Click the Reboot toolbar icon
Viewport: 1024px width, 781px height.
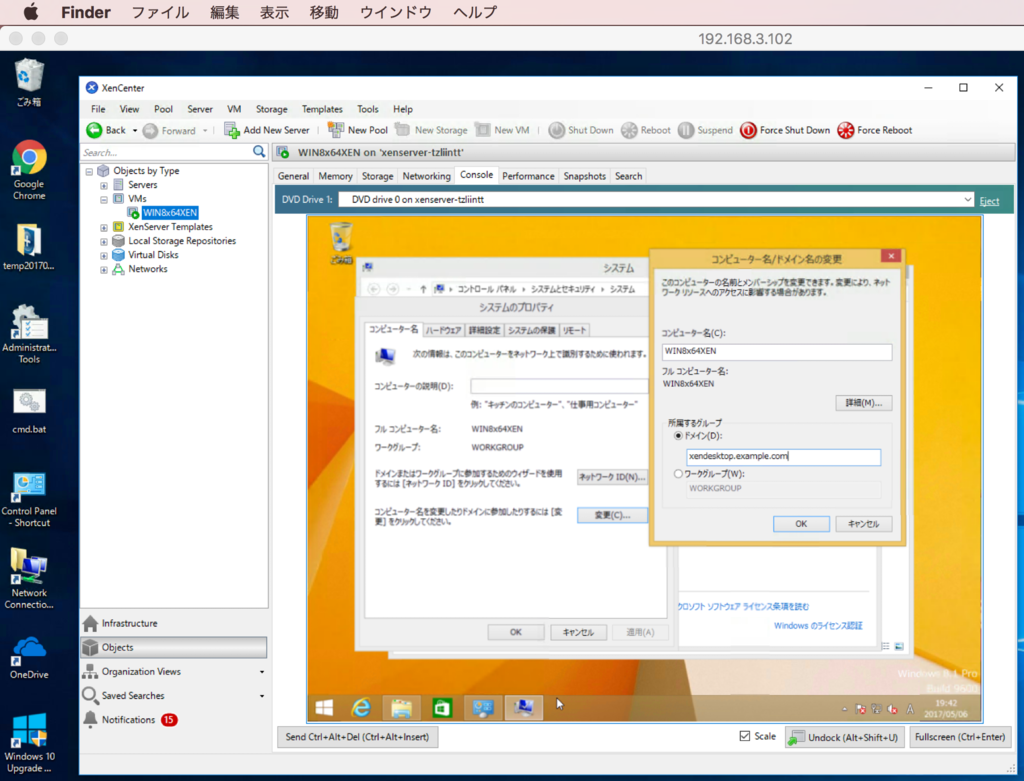point(629,130)
